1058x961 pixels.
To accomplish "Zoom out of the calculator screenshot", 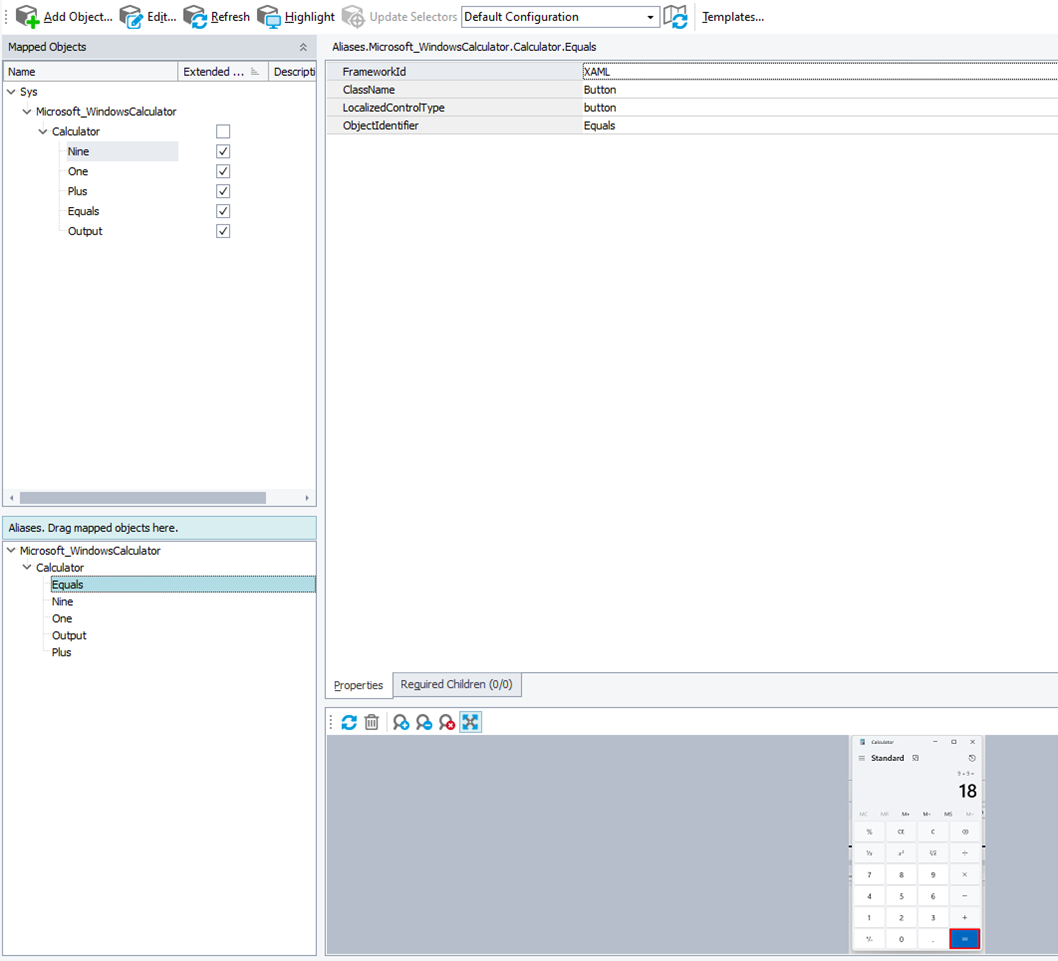I will pyautogui.click(x=421, y=722).
